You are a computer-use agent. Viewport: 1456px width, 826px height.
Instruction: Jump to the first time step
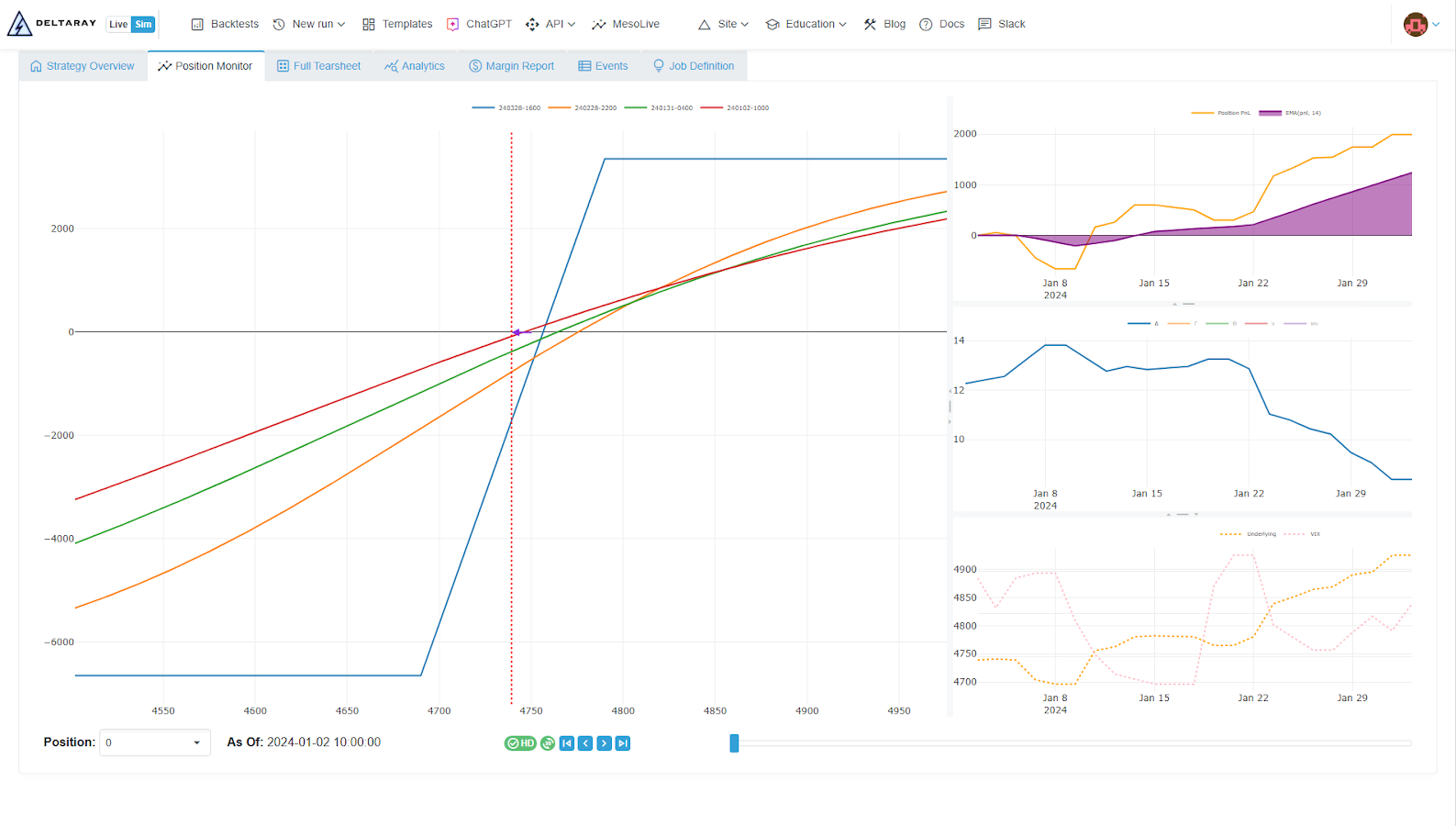point(567,743)
